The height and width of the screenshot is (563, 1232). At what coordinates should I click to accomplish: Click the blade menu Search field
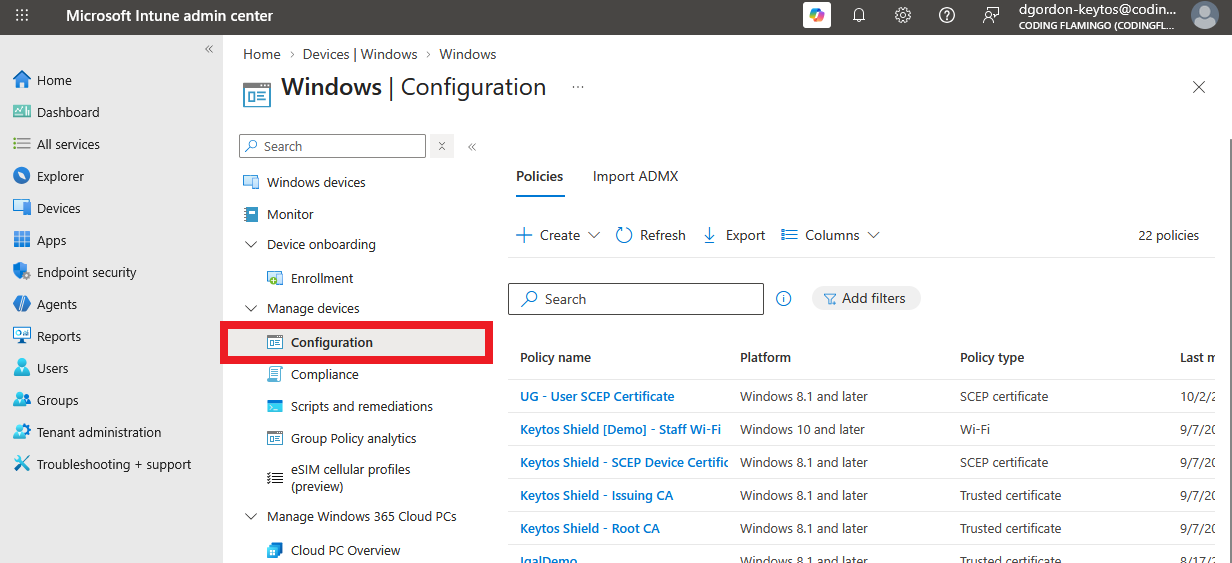click(332, 146)
